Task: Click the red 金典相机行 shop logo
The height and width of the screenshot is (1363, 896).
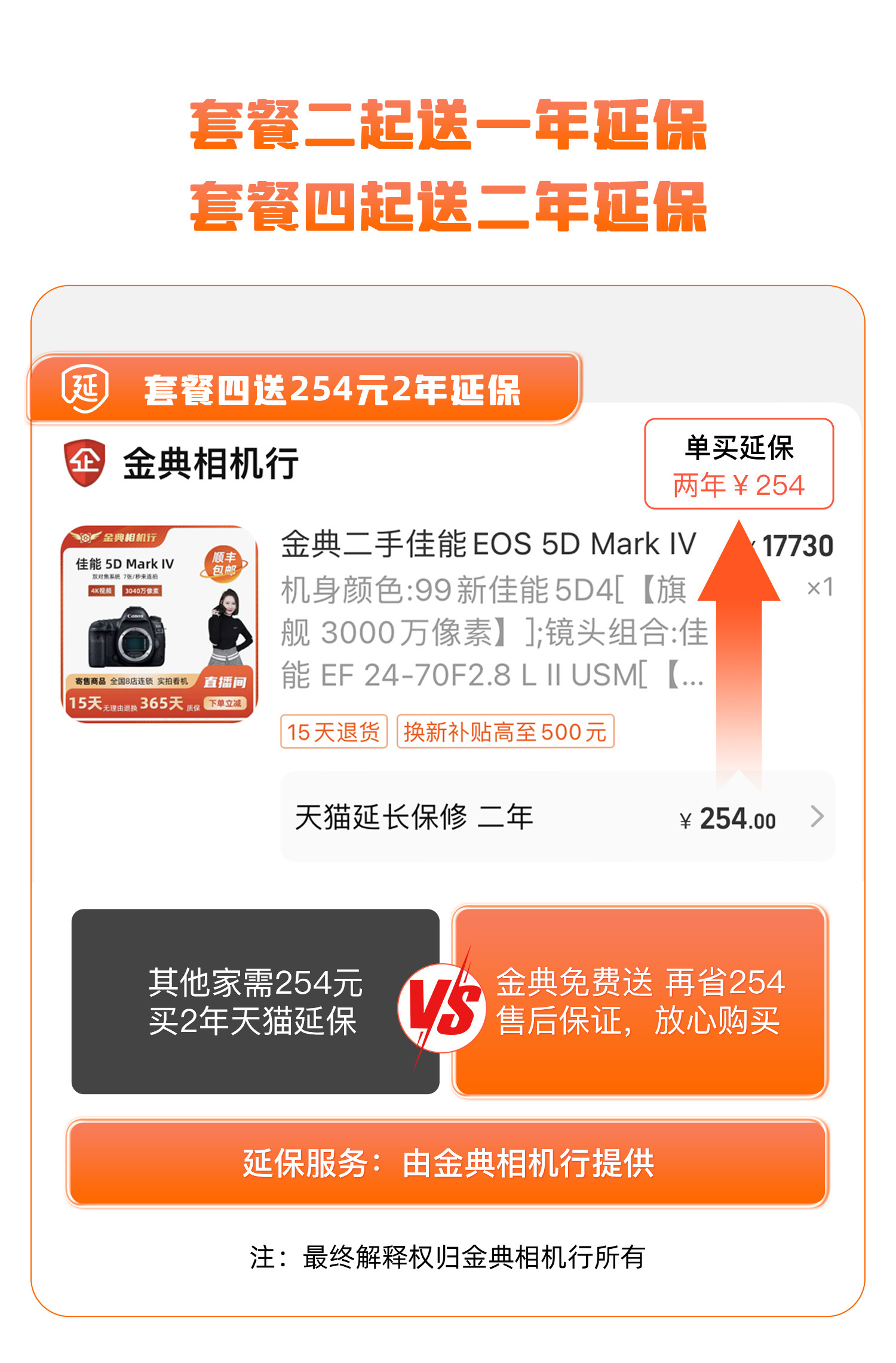Action: 85,463
